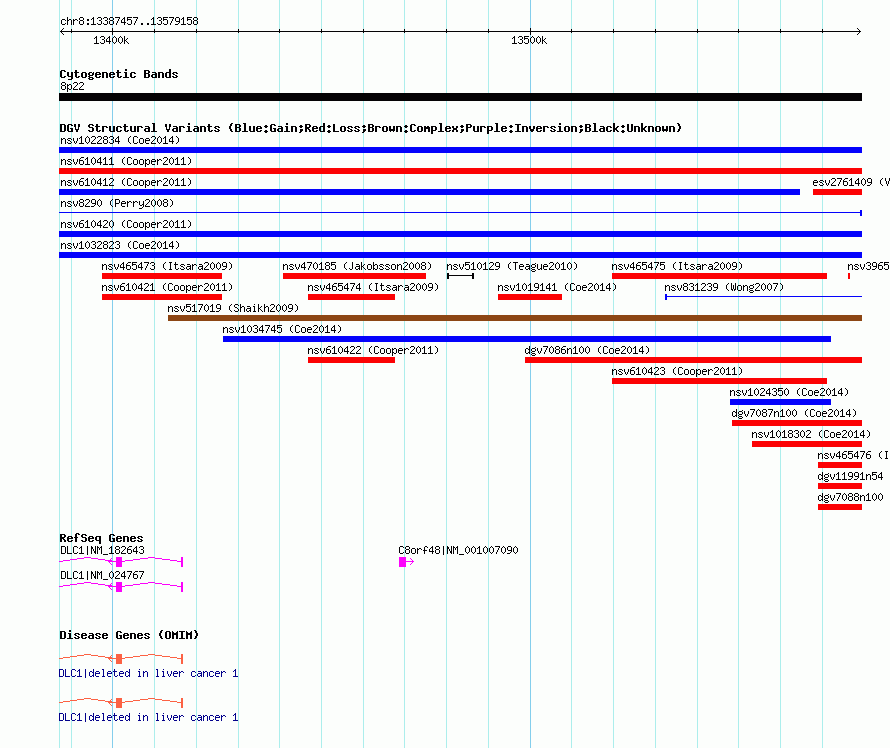Select nsv610422 (Cooper2011) red bar

(351, 360)
